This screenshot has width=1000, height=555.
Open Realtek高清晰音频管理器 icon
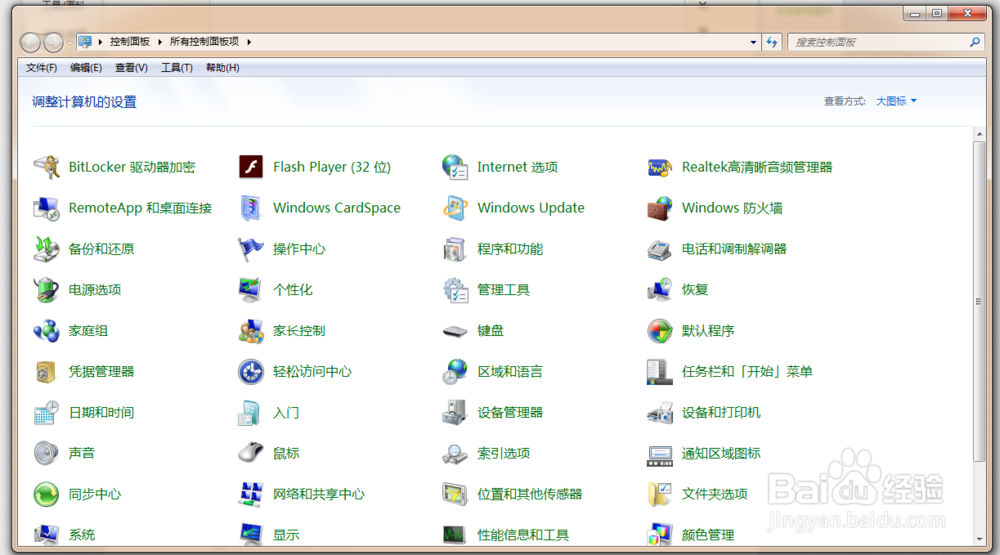(659, 167)
